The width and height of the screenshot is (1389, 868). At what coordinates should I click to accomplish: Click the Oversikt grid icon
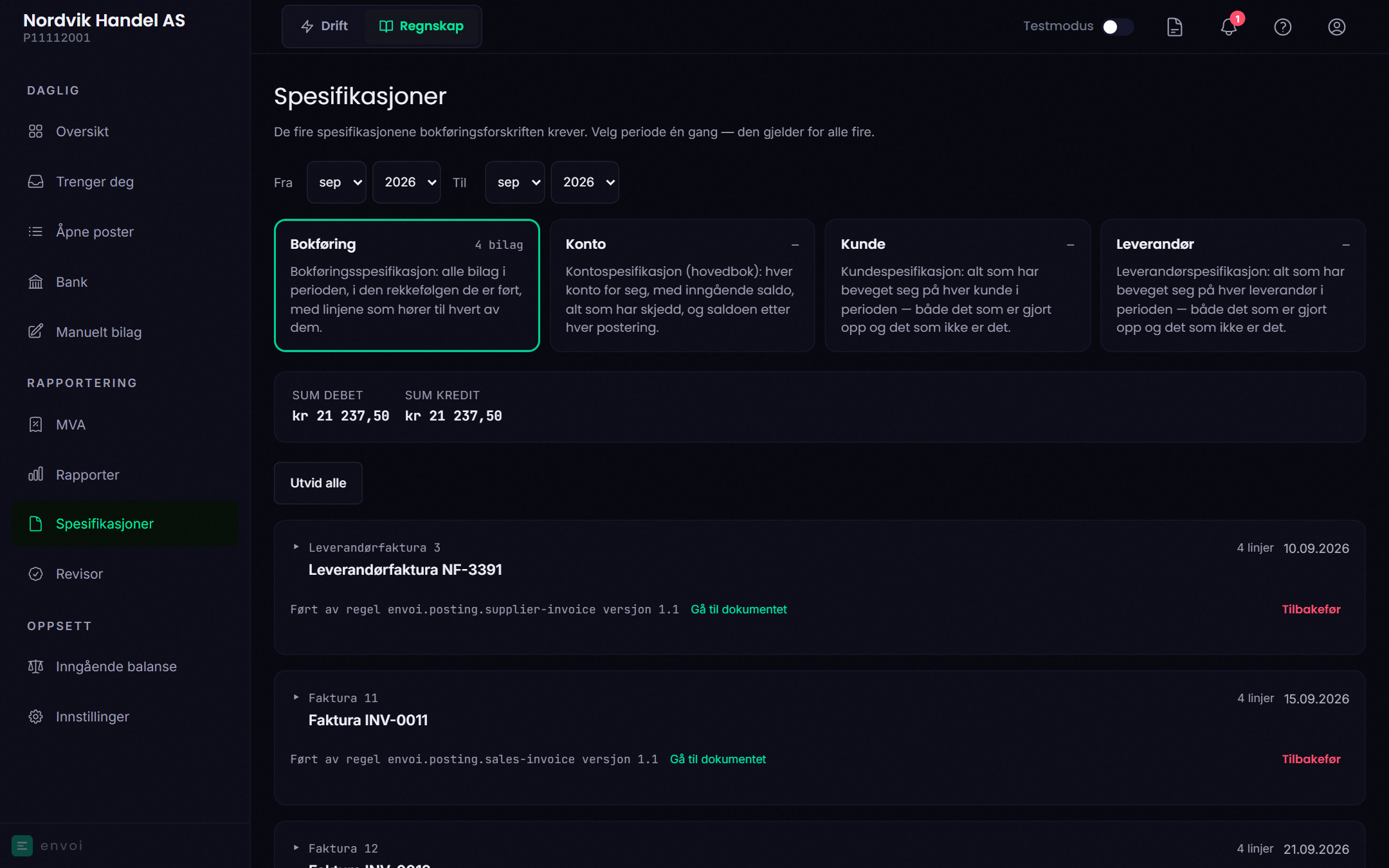[35, 131]
